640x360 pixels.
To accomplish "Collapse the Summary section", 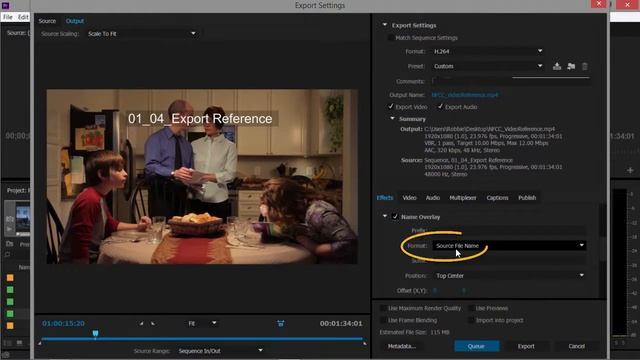I will (392, 119).
